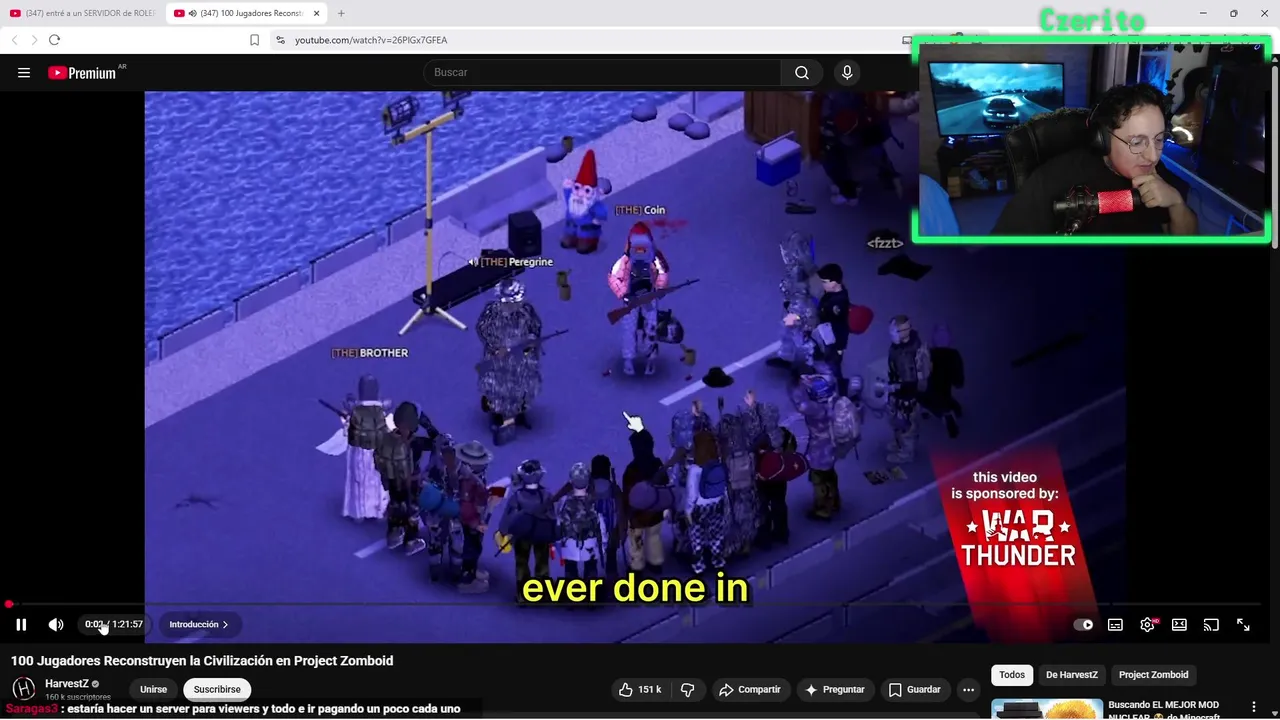This screenshot has width=1280, height=720.
Task: Open options menu for the recommended video
Action: pyautogui.click(x=1253, y=707)
